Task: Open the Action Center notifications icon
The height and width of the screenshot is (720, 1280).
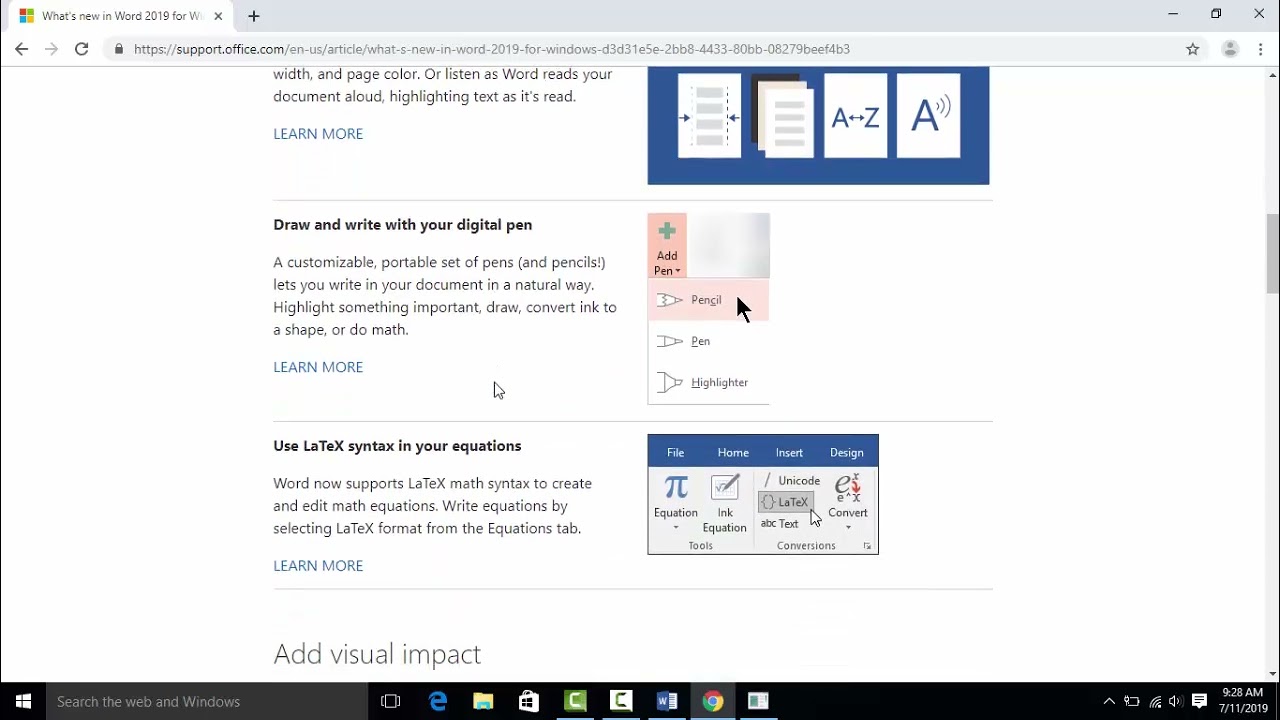Action: pyautogui.click(x=1200, y=701)
